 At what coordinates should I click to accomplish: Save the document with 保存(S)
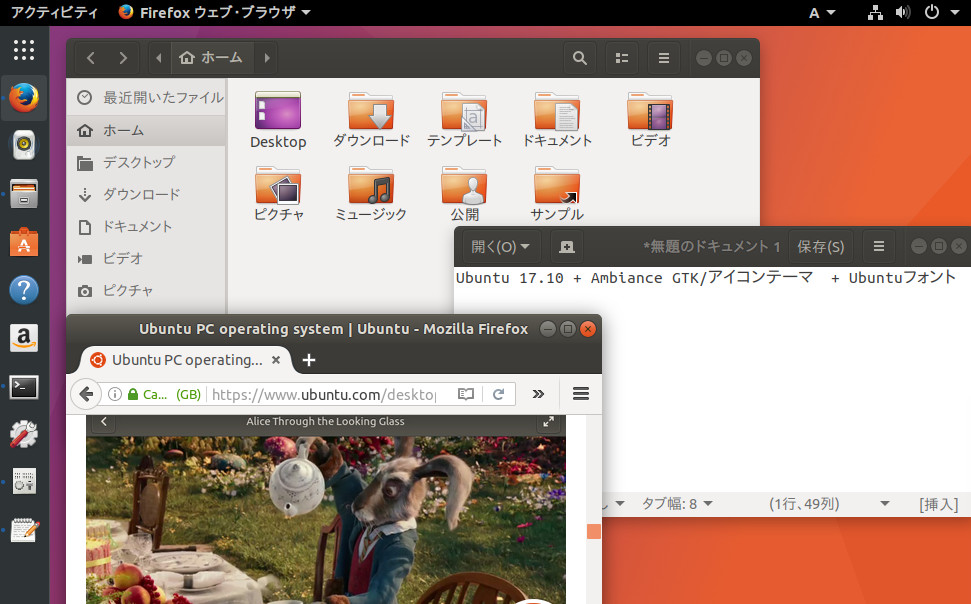click(820, 246)
